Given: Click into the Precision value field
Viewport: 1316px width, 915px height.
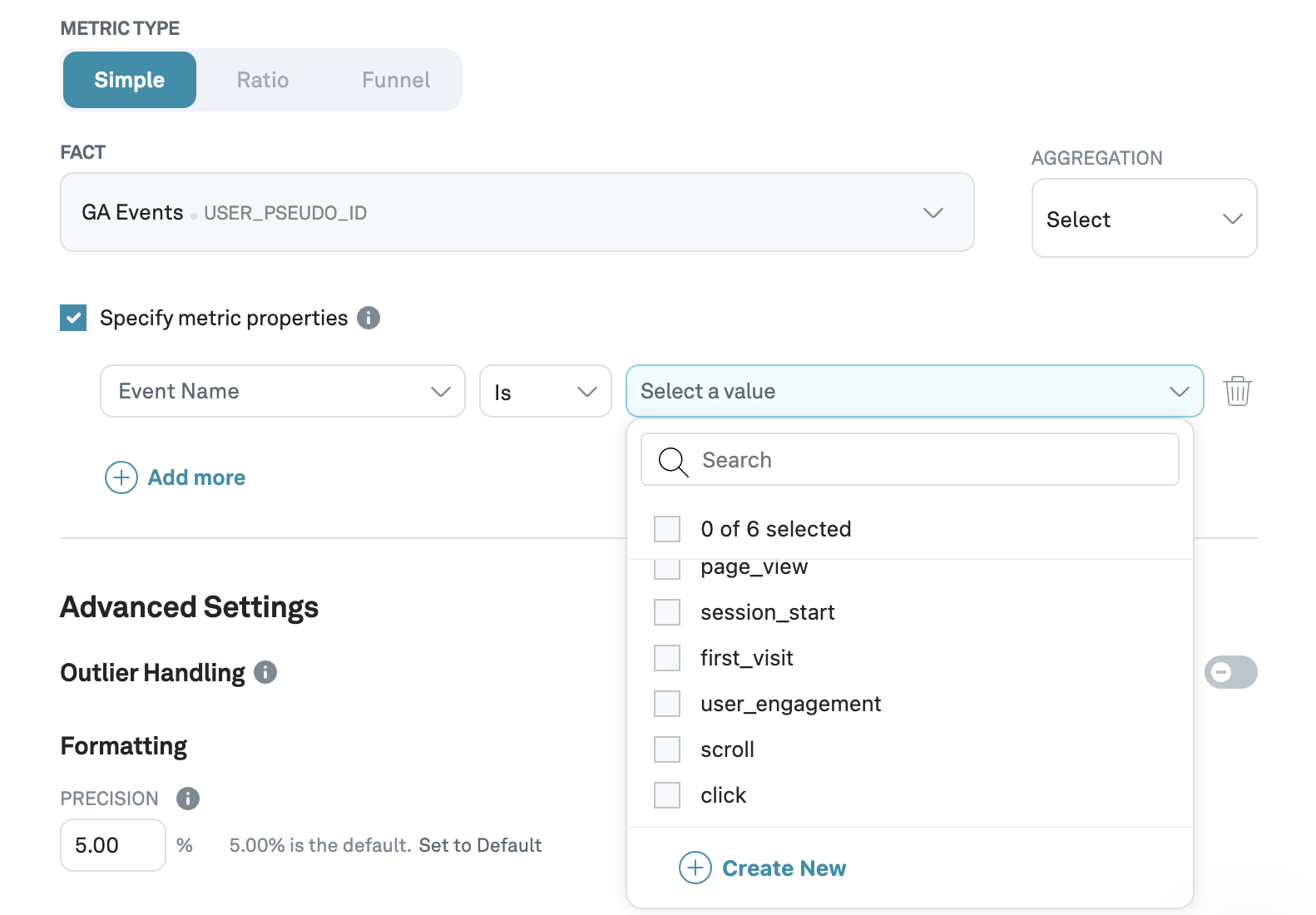Looking at the screenshot, I should click(x=112, y=845).
